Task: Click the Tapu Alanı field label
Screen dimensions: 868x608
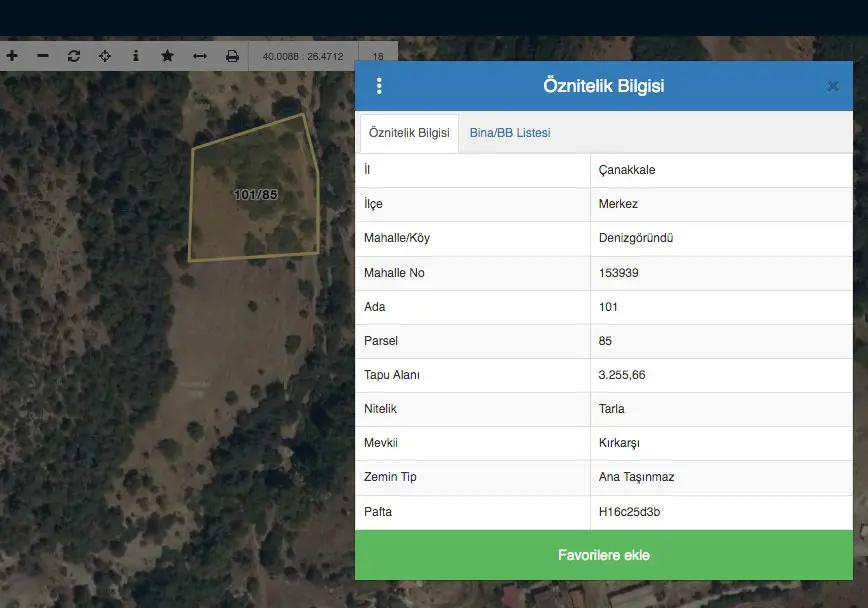Action: (392, 375)
